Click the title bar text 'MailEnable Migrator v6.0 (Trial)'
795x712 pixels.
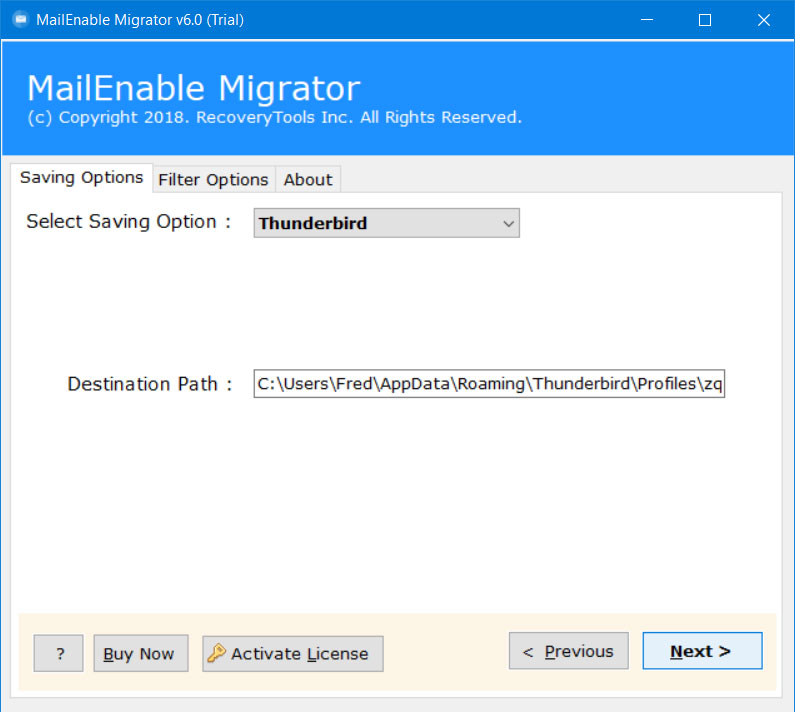tap(141, 20)
